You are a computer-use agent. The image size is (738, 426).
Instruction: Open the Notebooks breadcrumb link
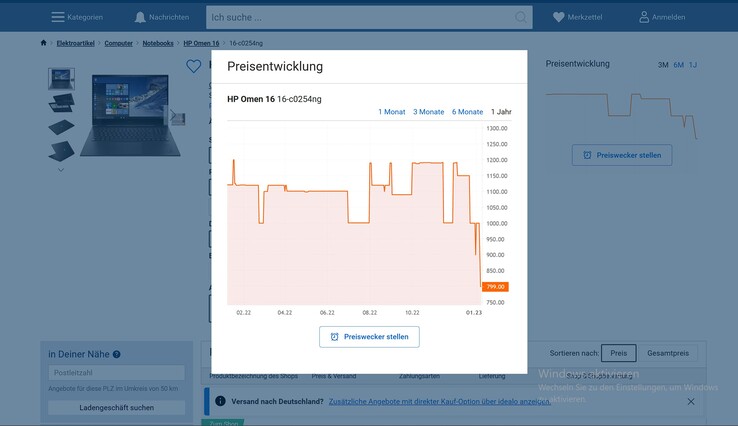[x=158, y=43]
